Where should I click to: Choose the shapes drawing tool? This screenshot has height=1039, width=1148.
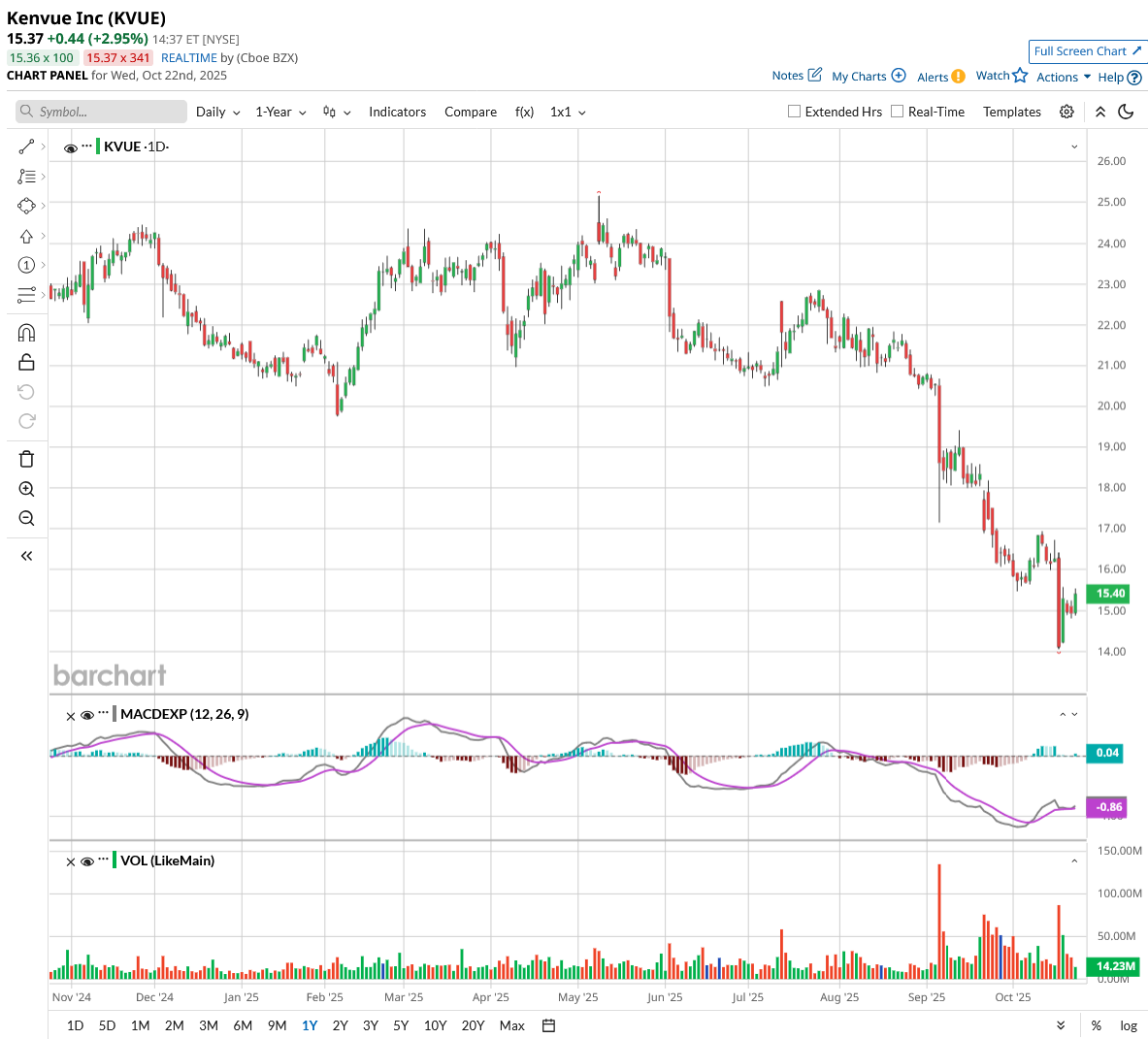click(x=26, y=207)
